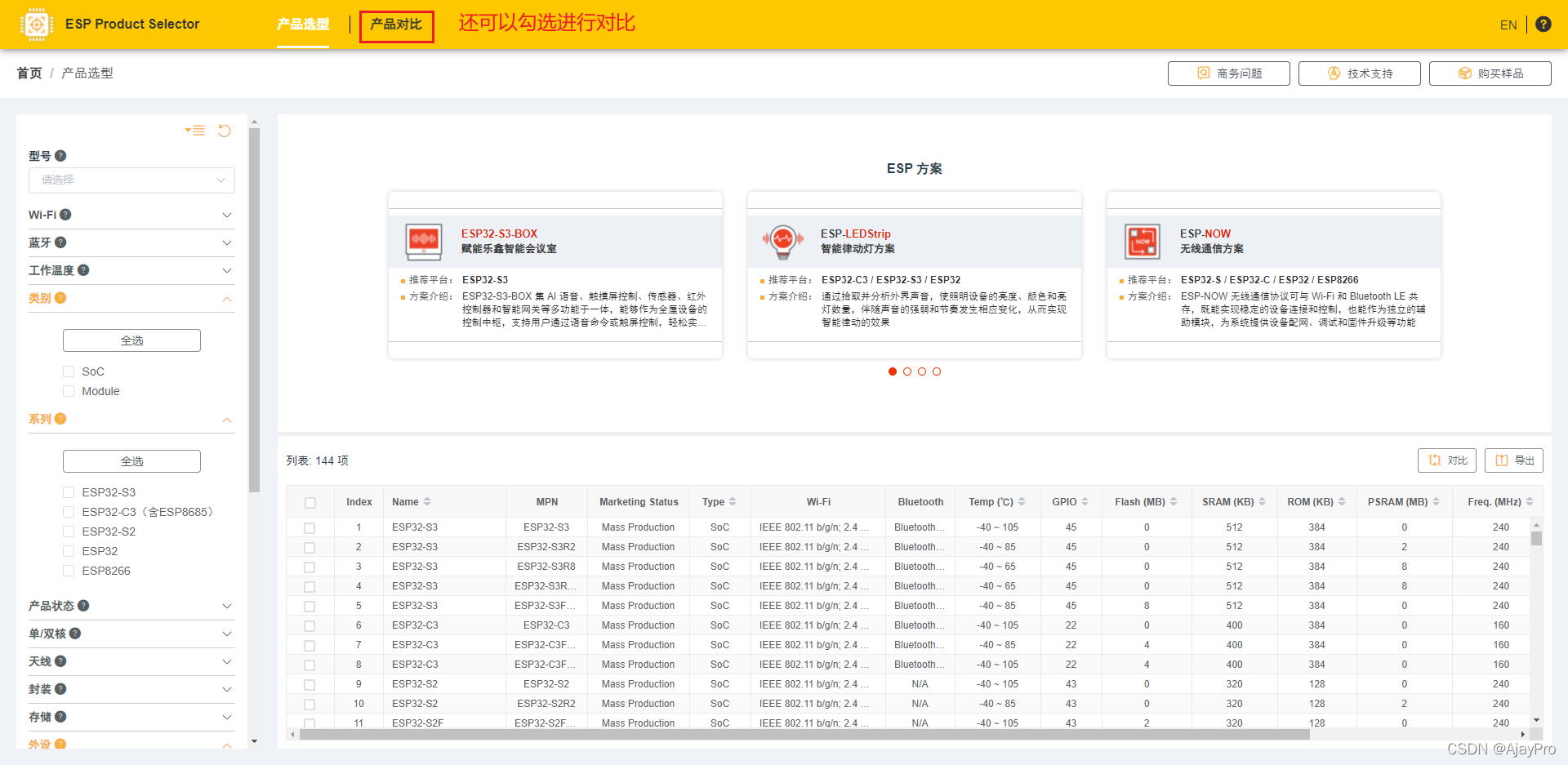
Task: Click the 技术支持 button
Action: [x=1360, y=73]
